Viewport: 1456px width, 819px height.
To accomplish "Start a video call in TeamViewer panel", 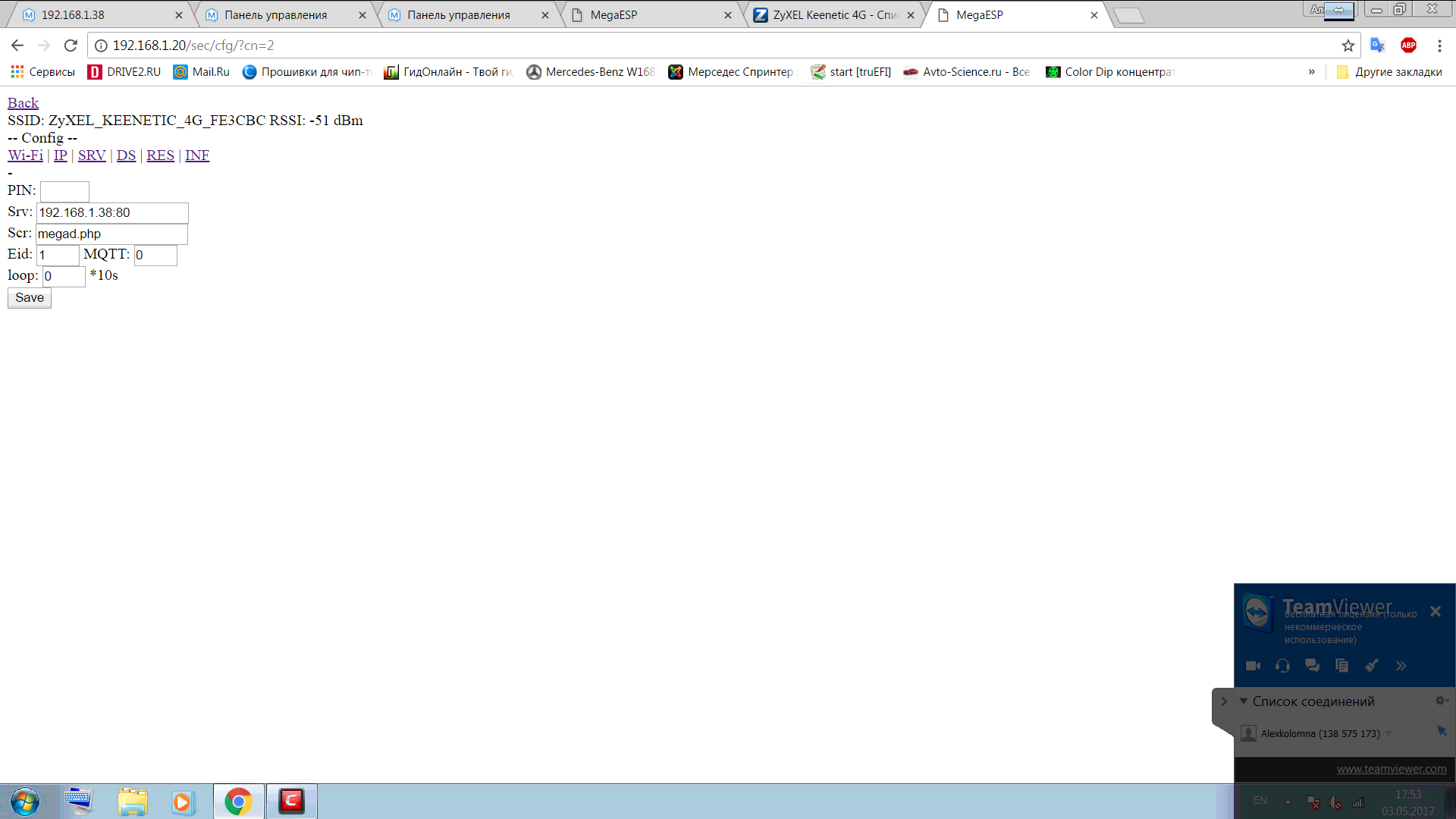I will (x=1253, y=665).
